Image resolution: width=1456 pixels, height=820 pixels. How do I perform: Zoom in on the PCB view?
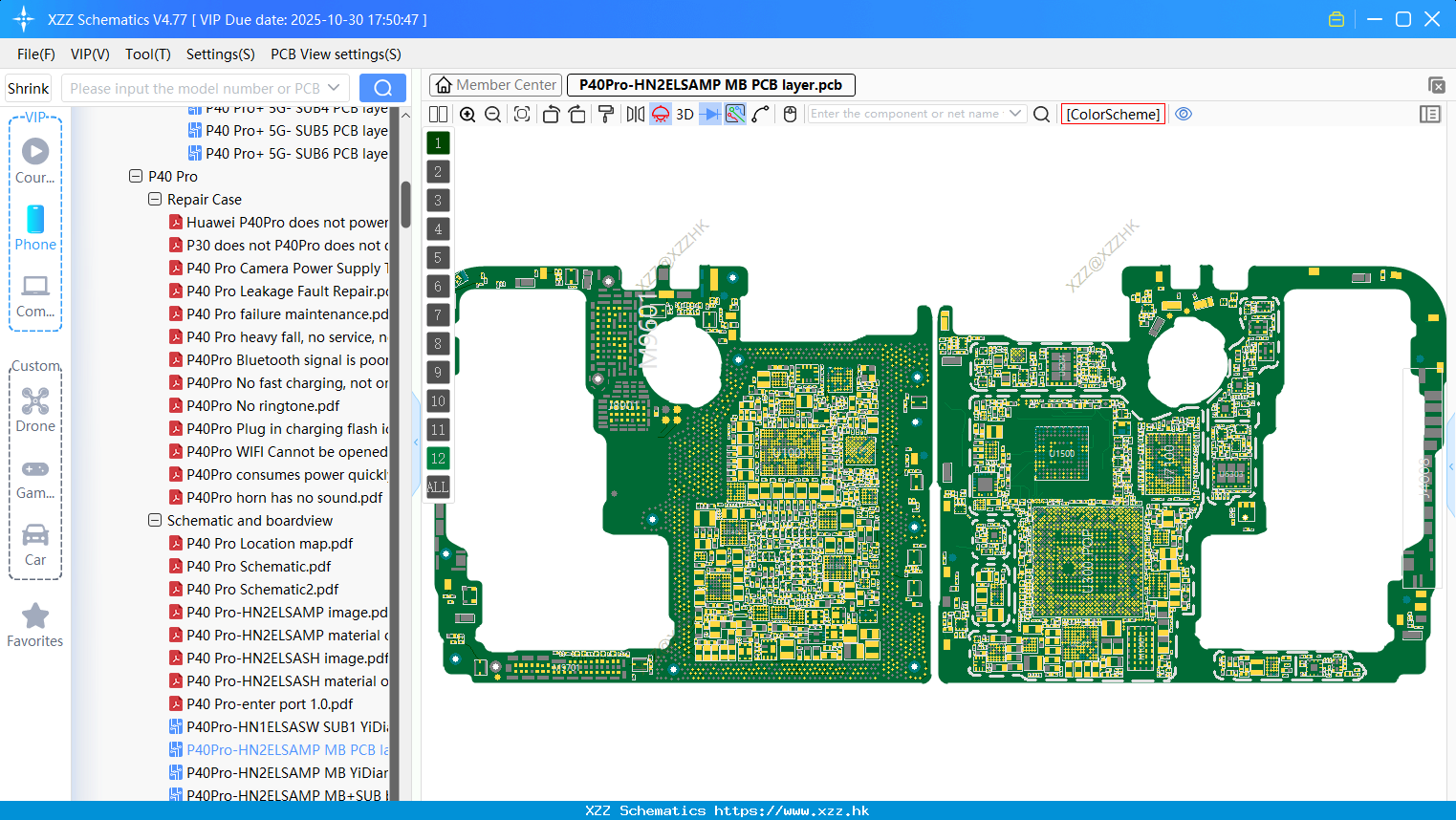point(467,114)
